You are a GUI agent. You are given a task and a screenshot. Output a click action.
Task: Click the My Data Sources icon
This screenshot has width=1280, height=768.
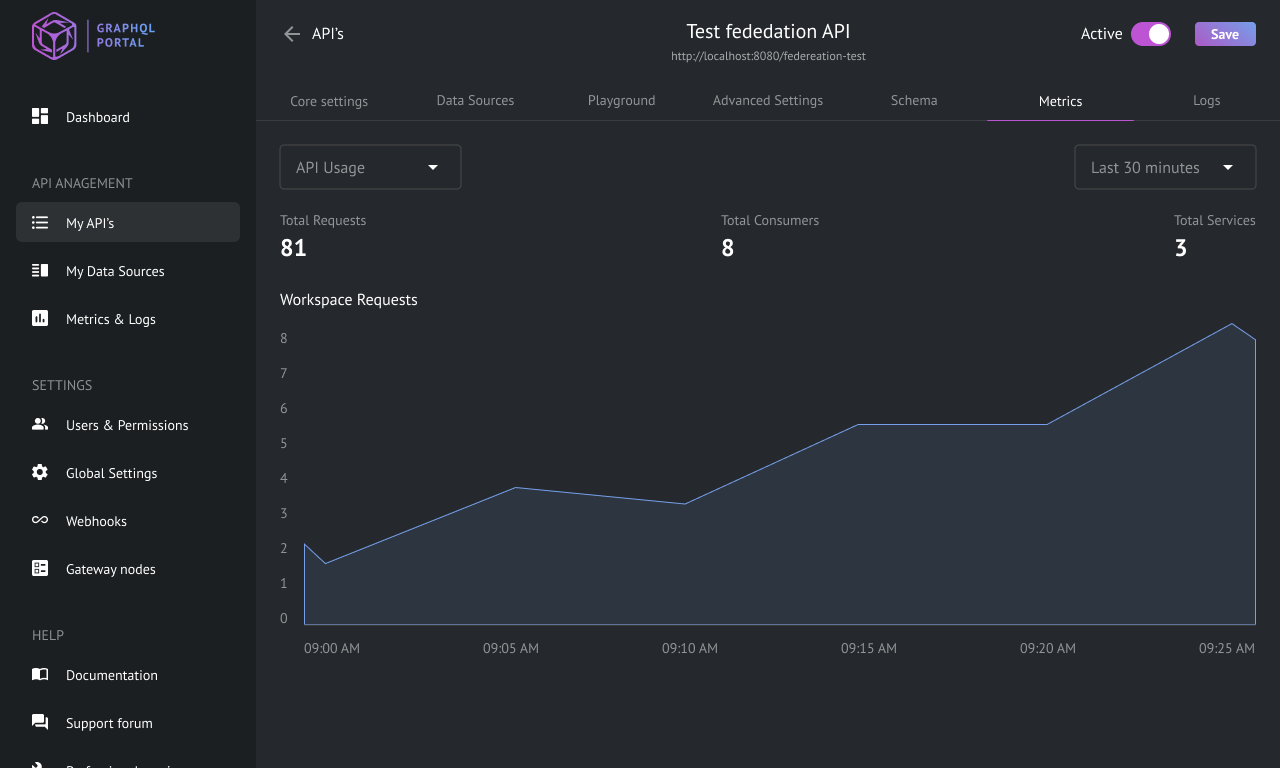coord(40,270)
